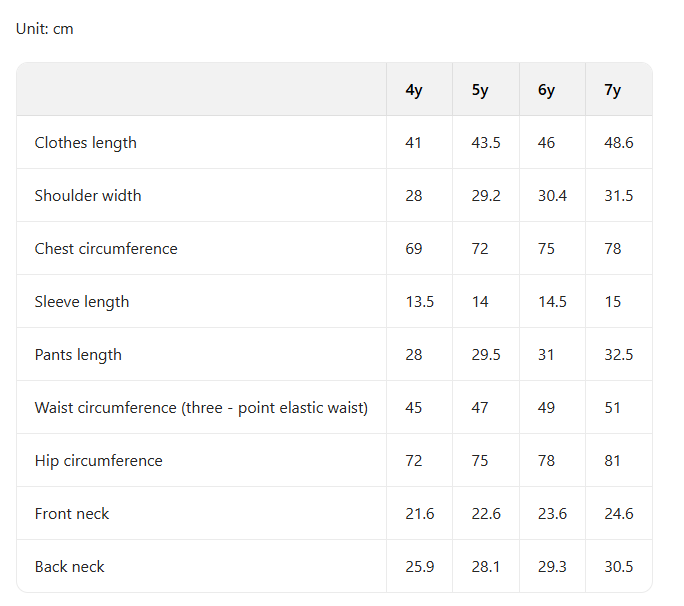The image size is (684, 606).
Task: Click the 5y column header
Action: pos(480,90)
